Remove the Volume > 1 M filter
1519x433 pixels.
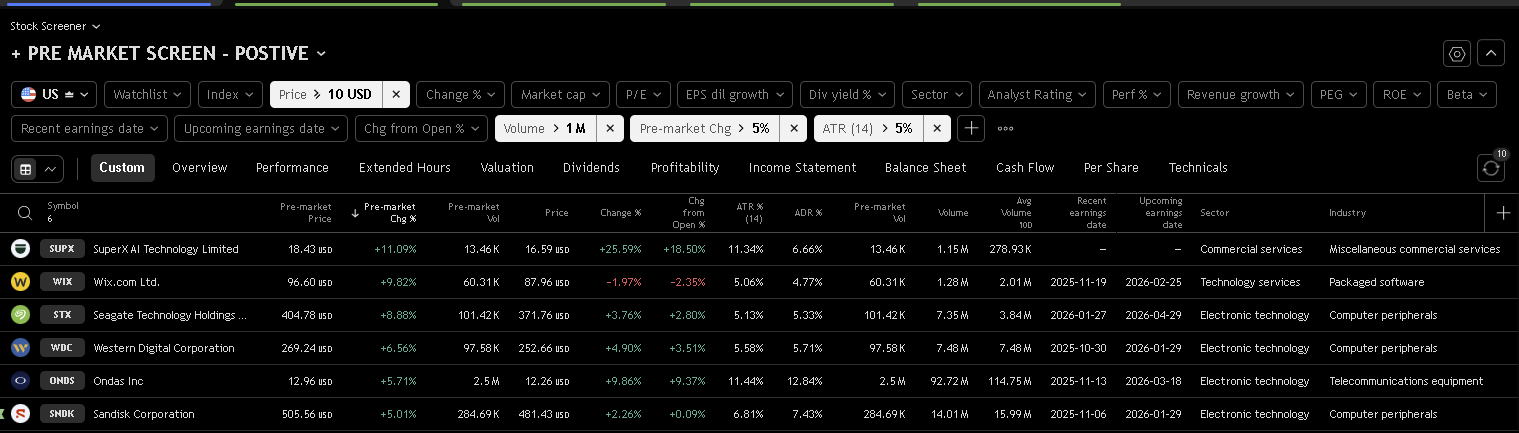click(611, 128)
